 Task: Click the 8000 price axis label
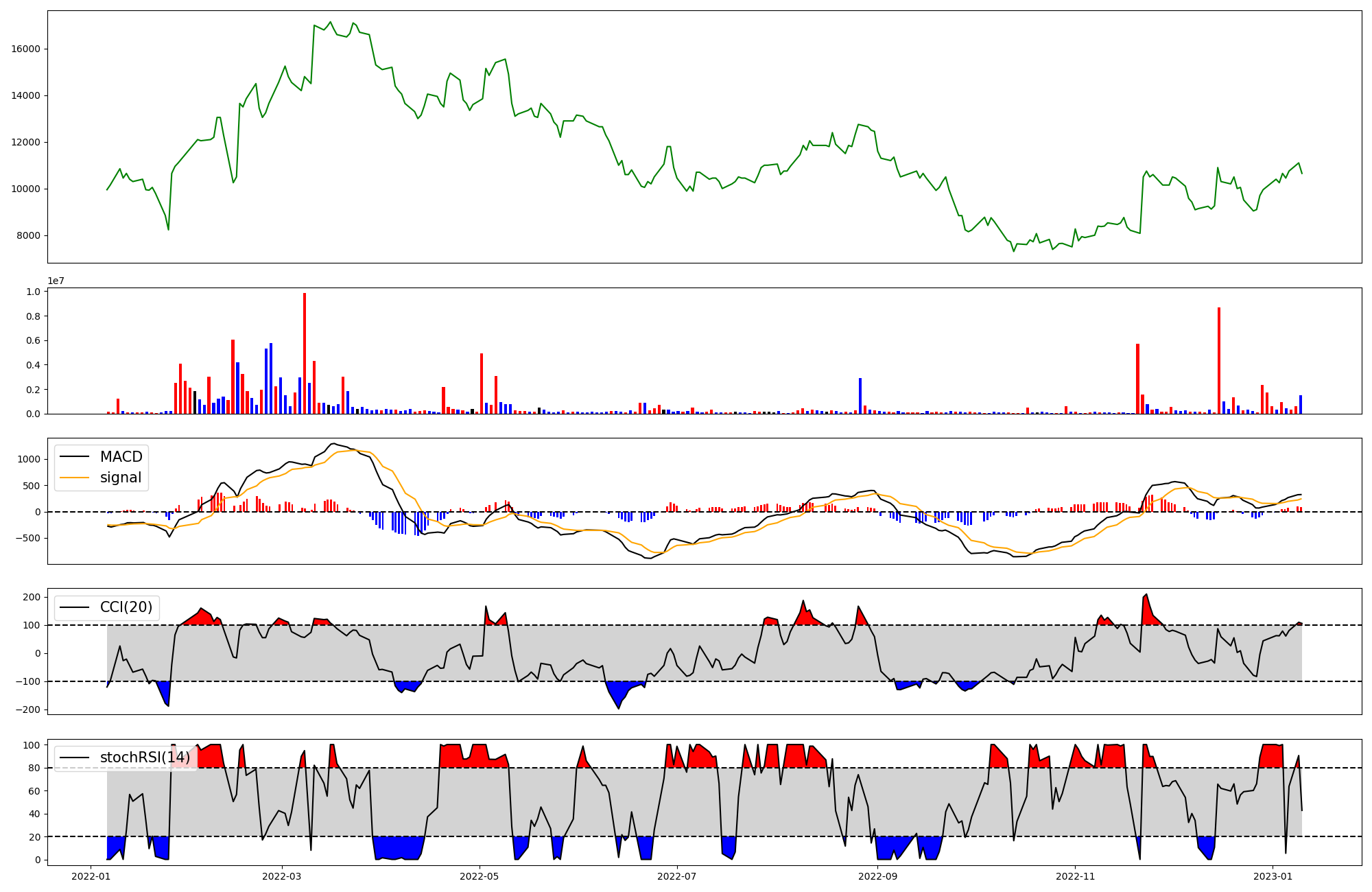[x=28, y=236]
